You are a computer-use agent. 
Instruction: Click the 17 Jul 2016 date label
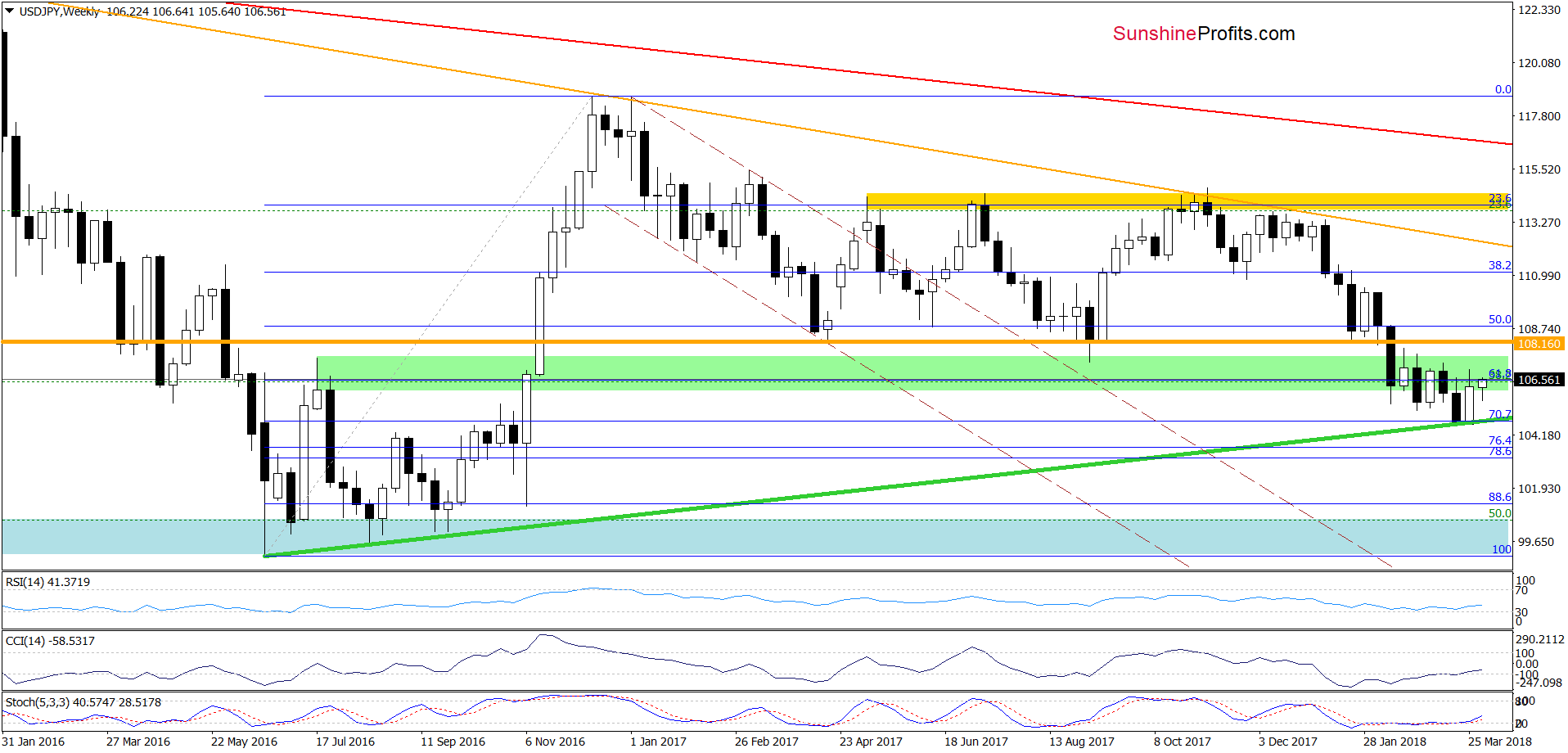coord(345,742)
